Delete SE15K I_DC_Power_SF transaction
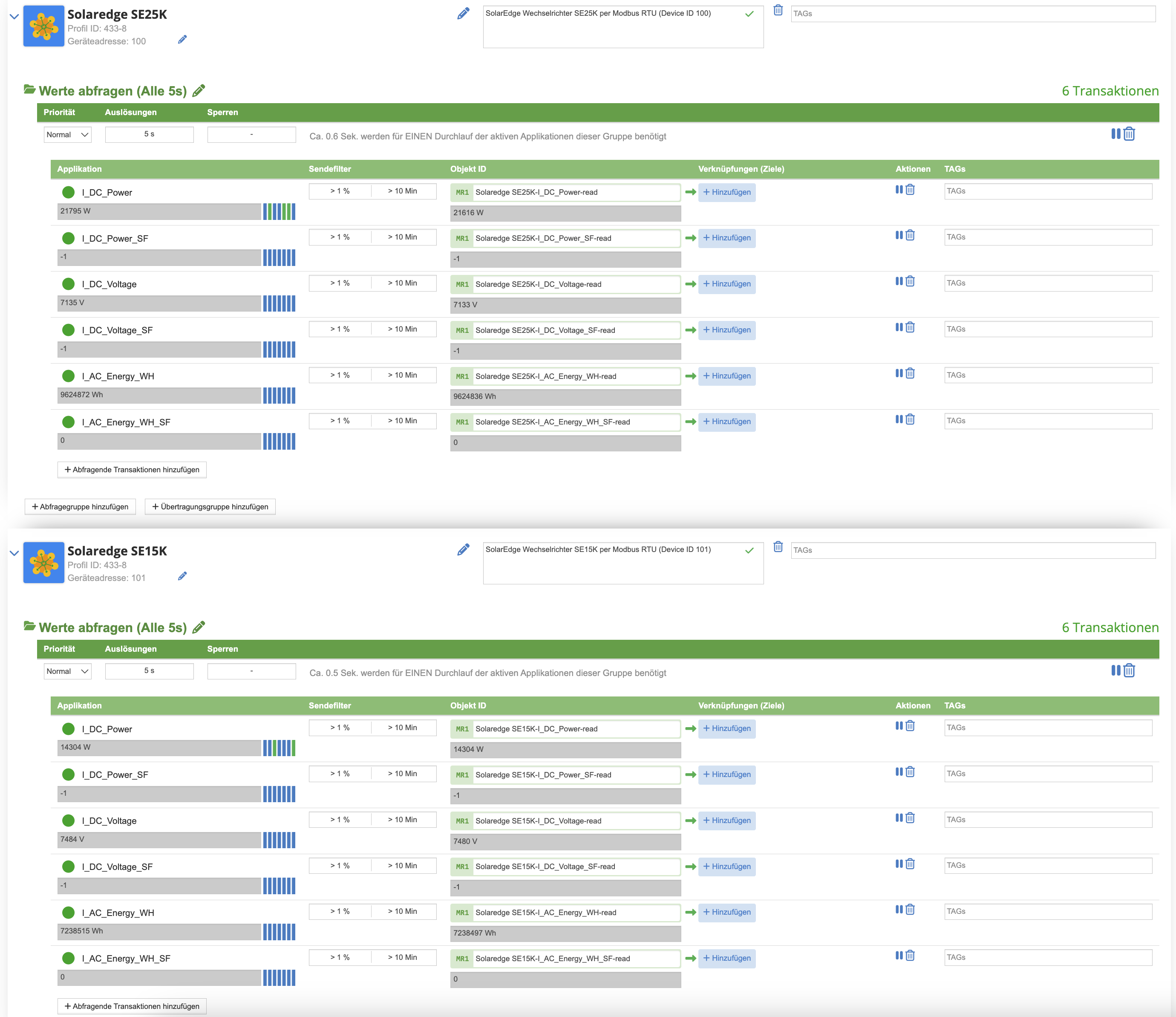Screen dimensions: 1176x1017 tap(911, 771)
